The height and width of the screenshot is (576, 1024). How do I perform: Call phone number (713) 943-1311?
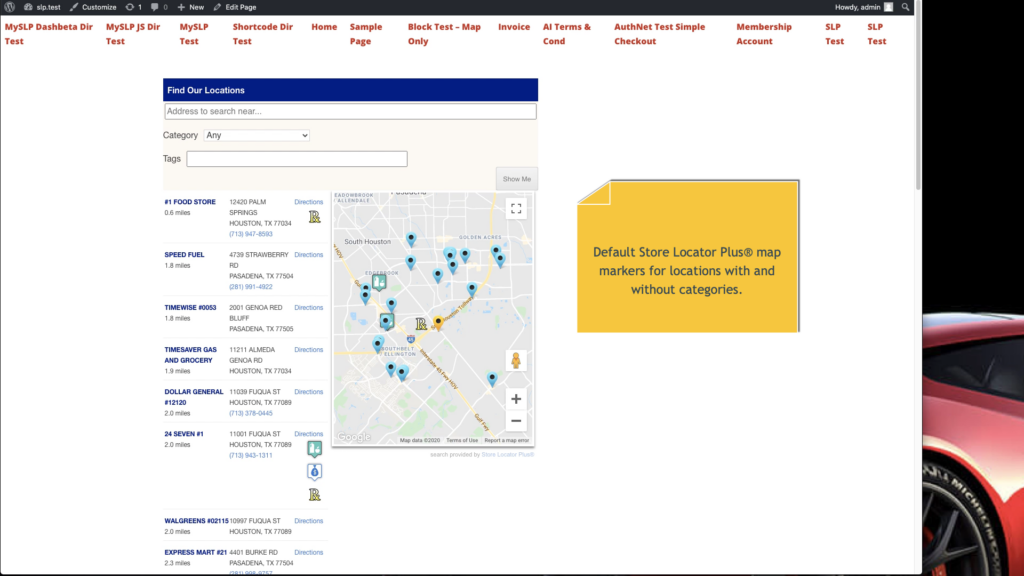click(251, 455)
